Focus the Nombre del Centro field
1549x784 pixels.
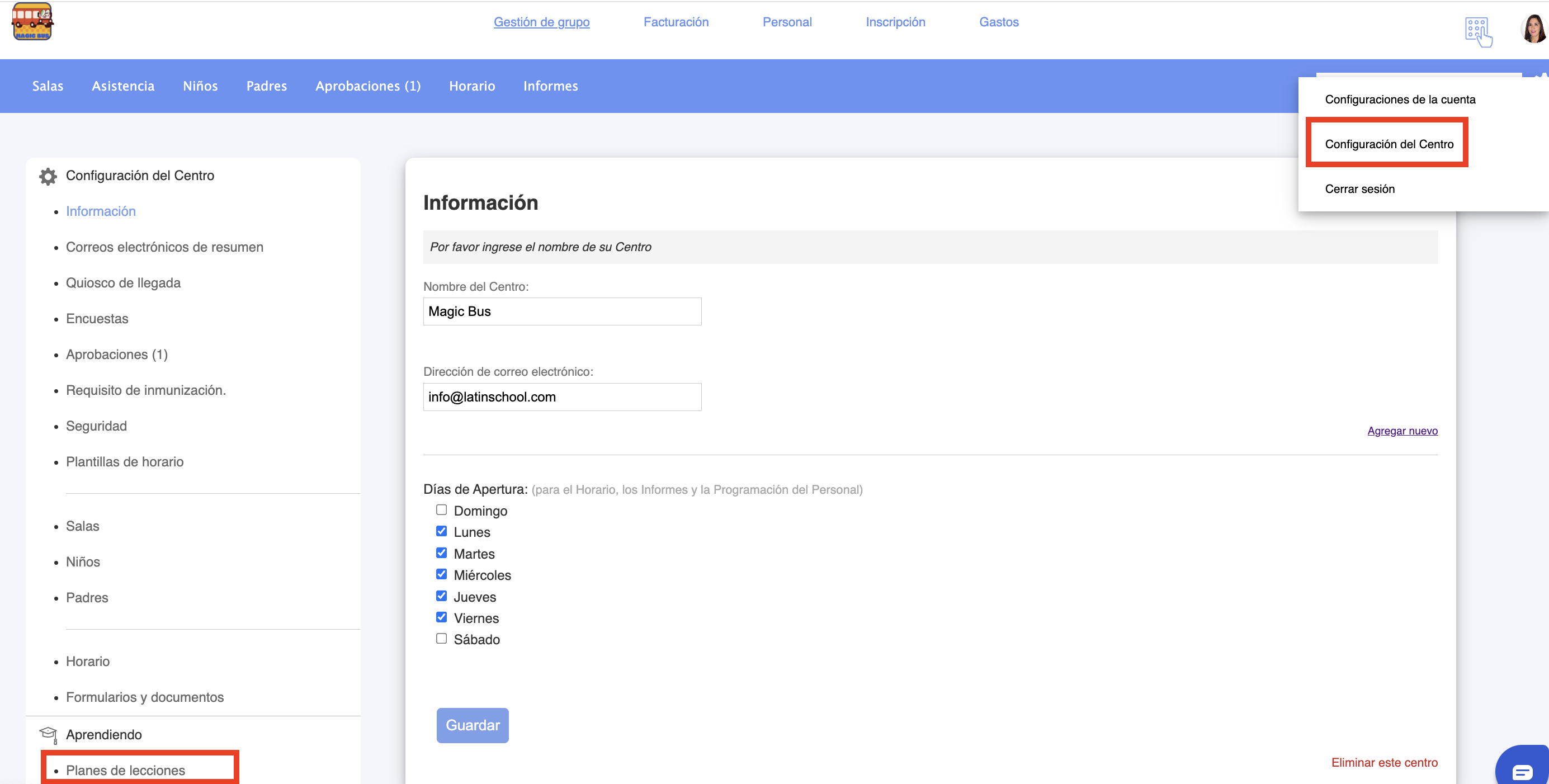click(x=561, y=311)
